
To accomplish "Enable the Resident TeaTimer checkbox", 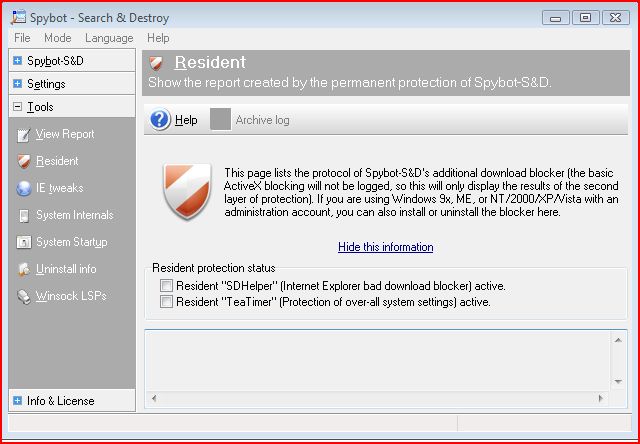I will click(x=166, y=302).
